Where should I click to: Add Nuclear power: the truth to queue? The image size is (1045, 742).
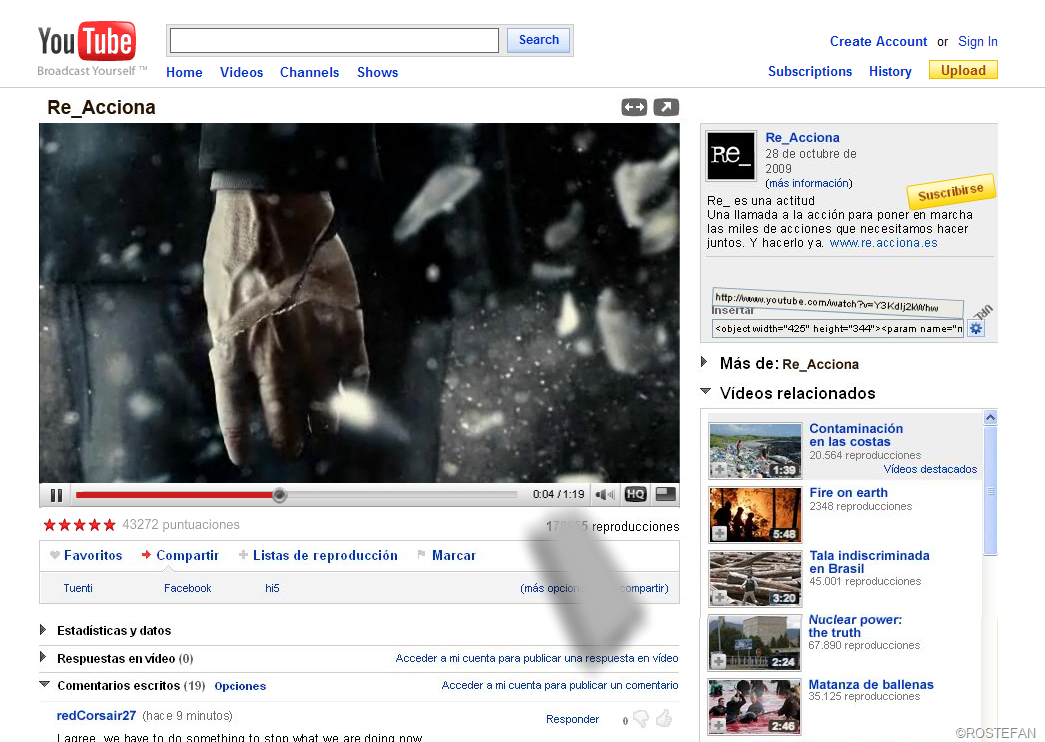click(x=718, y=661)
